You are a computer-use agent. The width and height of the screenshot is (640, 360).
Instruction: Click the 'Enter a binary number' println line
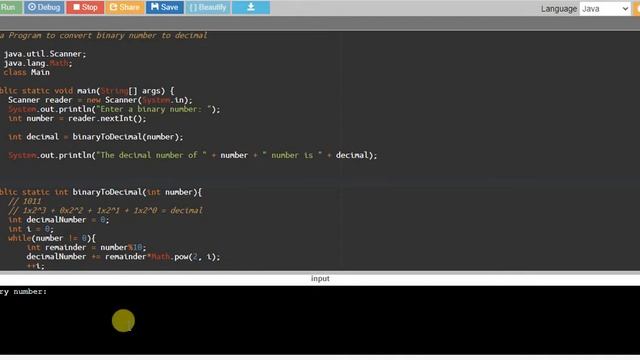[x=114, y=109]
